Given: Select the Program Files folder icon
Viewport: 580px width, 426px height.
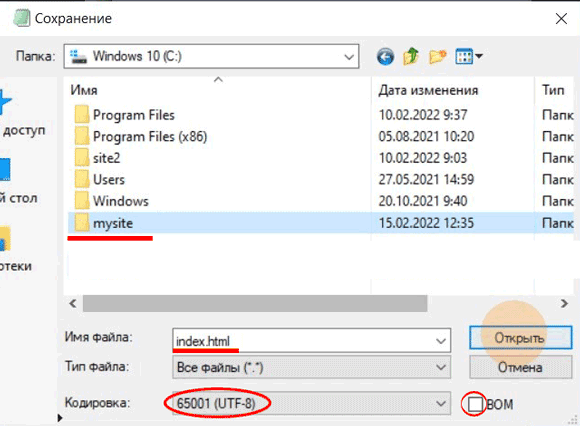Looking at the screenshot, I should tap(82, 115).
